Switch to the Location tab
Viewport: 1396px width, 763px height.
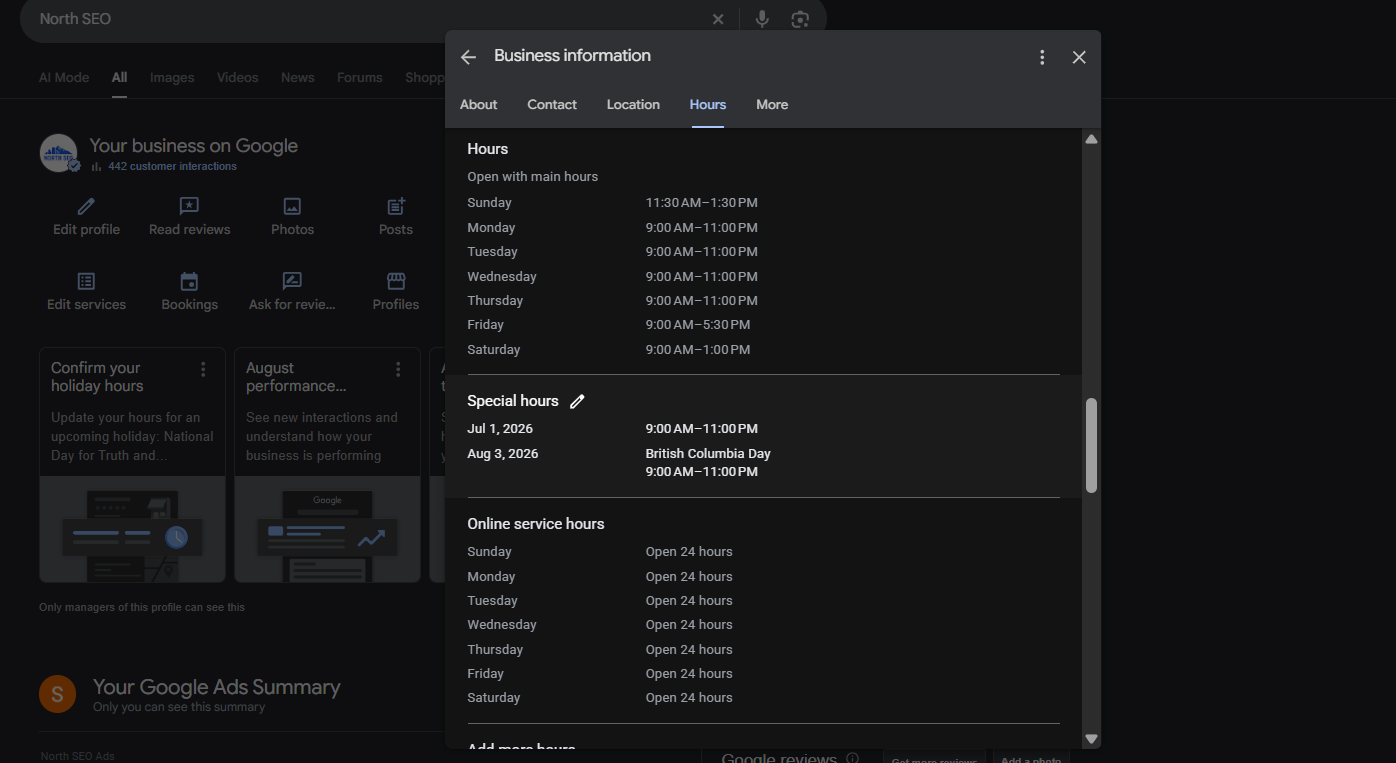(x=633, y=105)
